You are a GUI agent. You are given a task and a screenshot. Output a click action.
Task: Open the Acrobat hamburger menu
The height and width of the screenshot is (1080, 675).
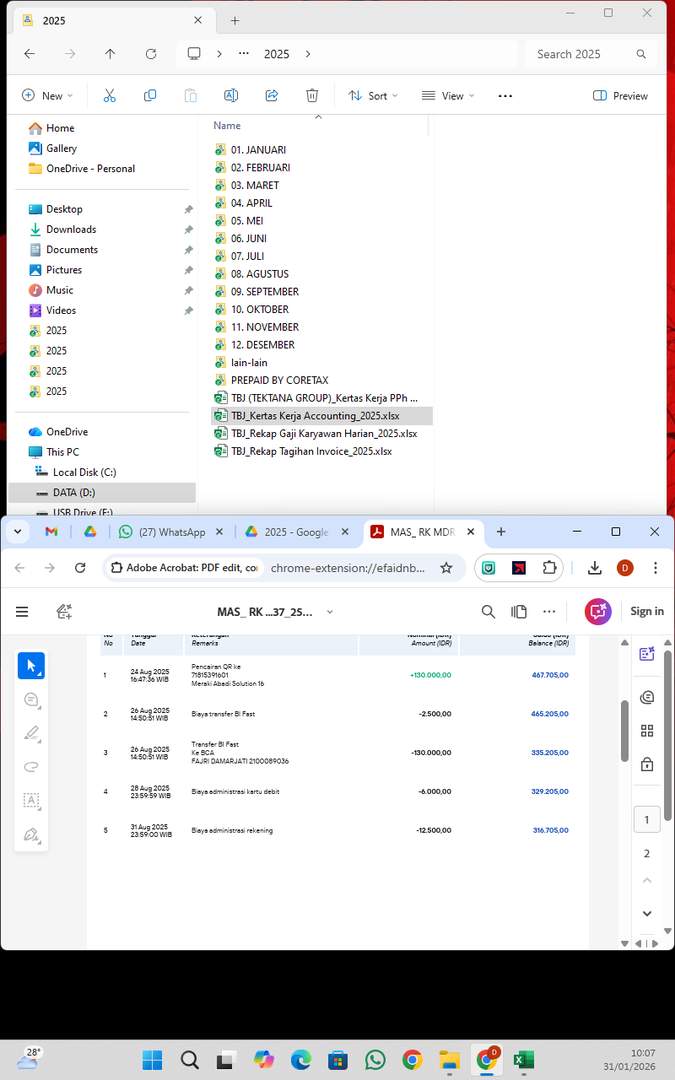click(22, 612)
